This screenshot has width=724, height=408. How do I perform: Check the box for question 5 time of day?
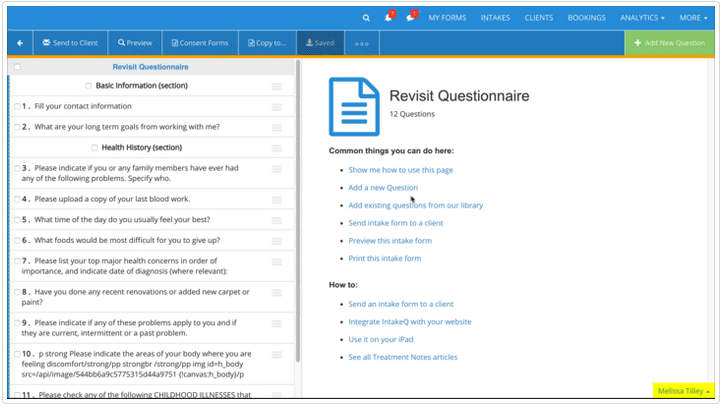click(17, 220)
